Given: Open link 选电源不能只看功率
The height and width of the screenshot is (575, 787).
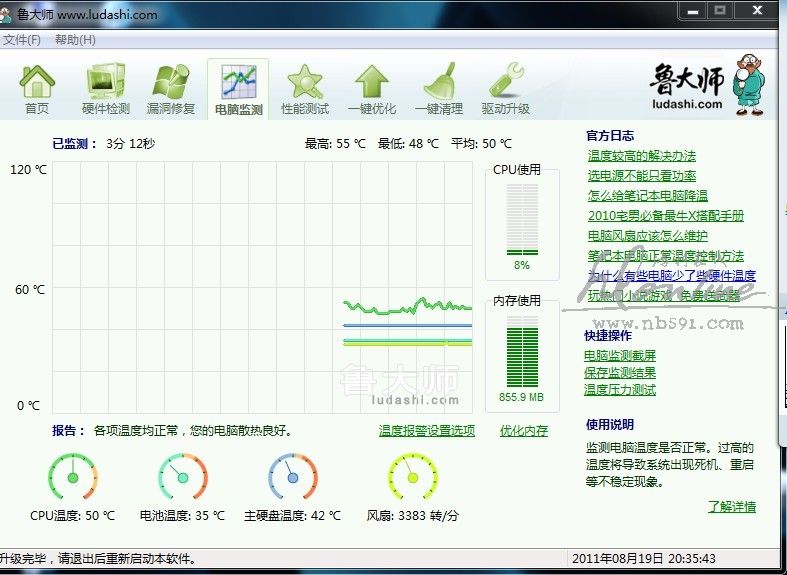Looking at the screenshot, I should pos(641,176).
